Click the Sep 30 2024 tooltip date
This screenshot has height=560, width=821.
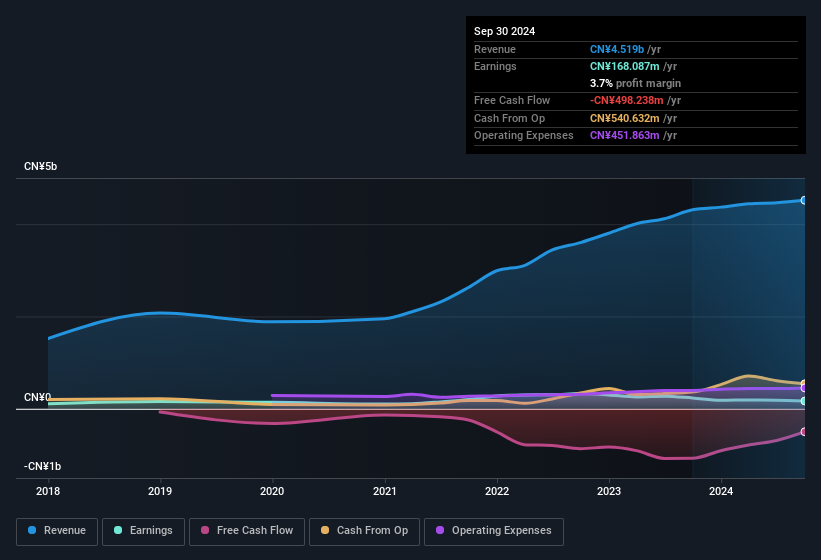504,31
